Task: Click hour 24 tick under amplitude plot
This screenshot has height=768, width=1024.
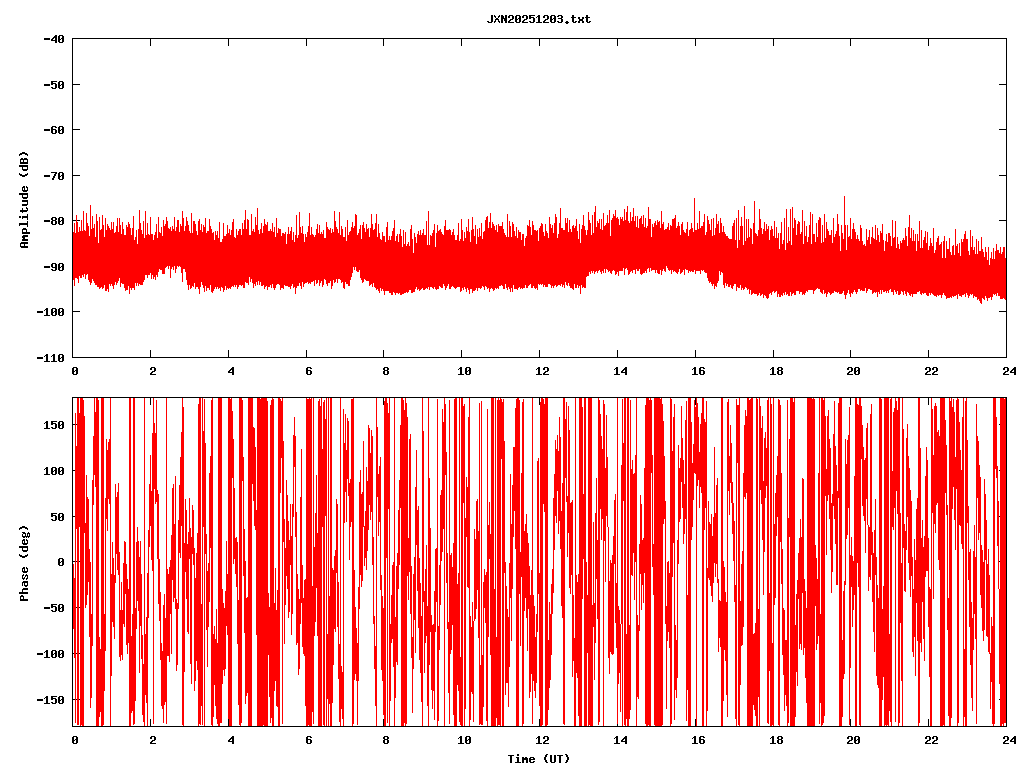Action: pos(1006,371)
